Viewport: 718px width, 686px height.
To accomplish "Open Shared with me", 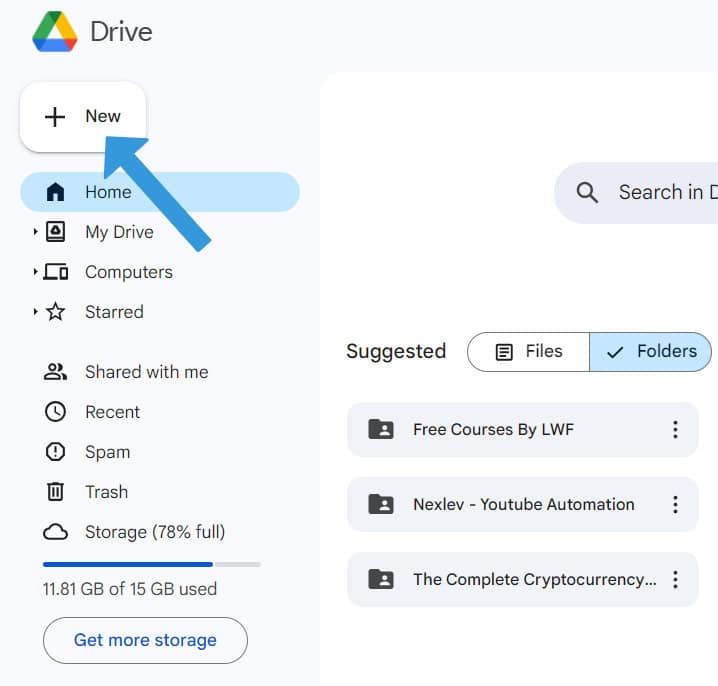I will click(147, 372).
